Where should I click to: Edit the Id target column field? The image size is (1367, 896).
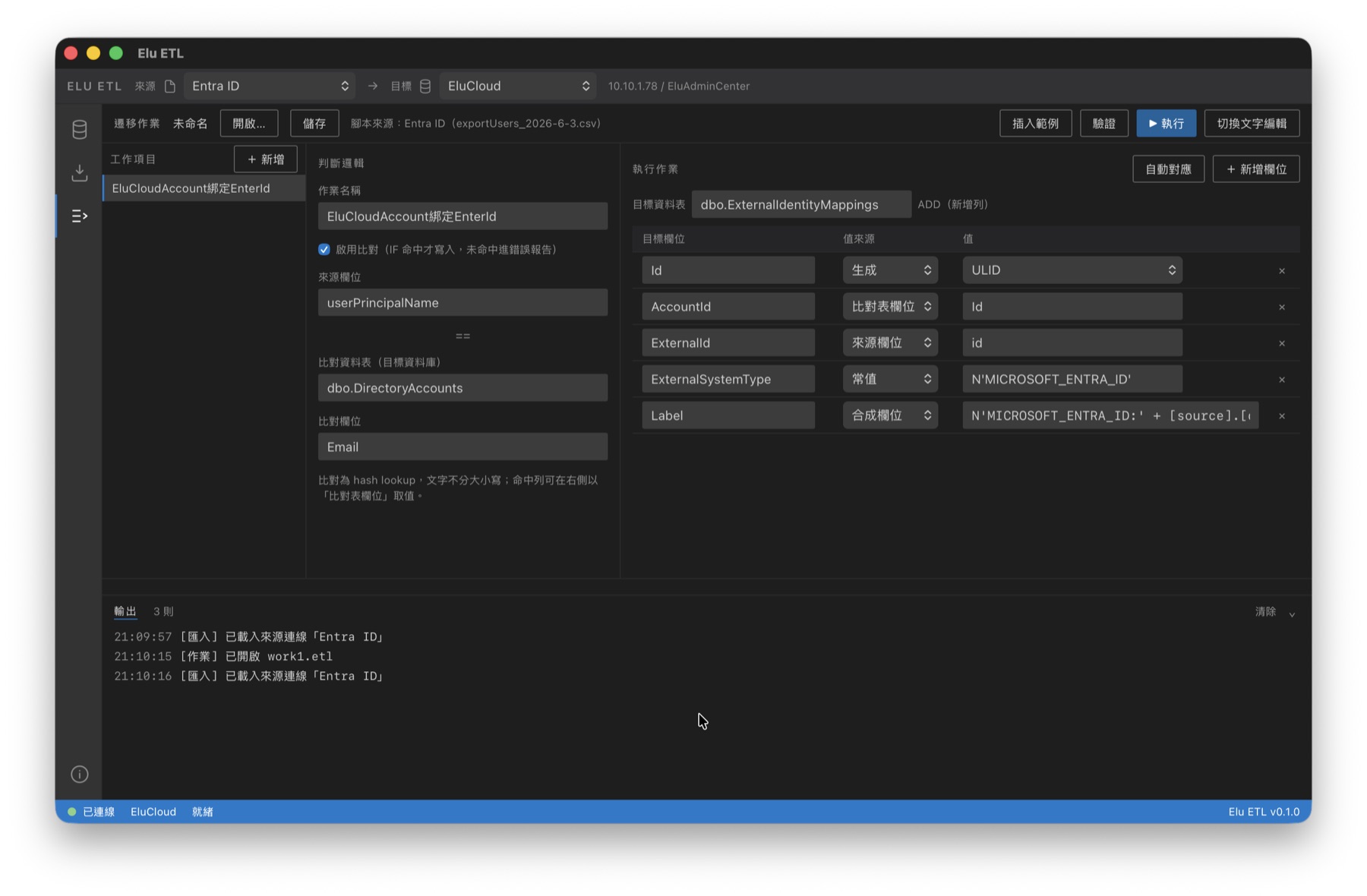(728, 270)
